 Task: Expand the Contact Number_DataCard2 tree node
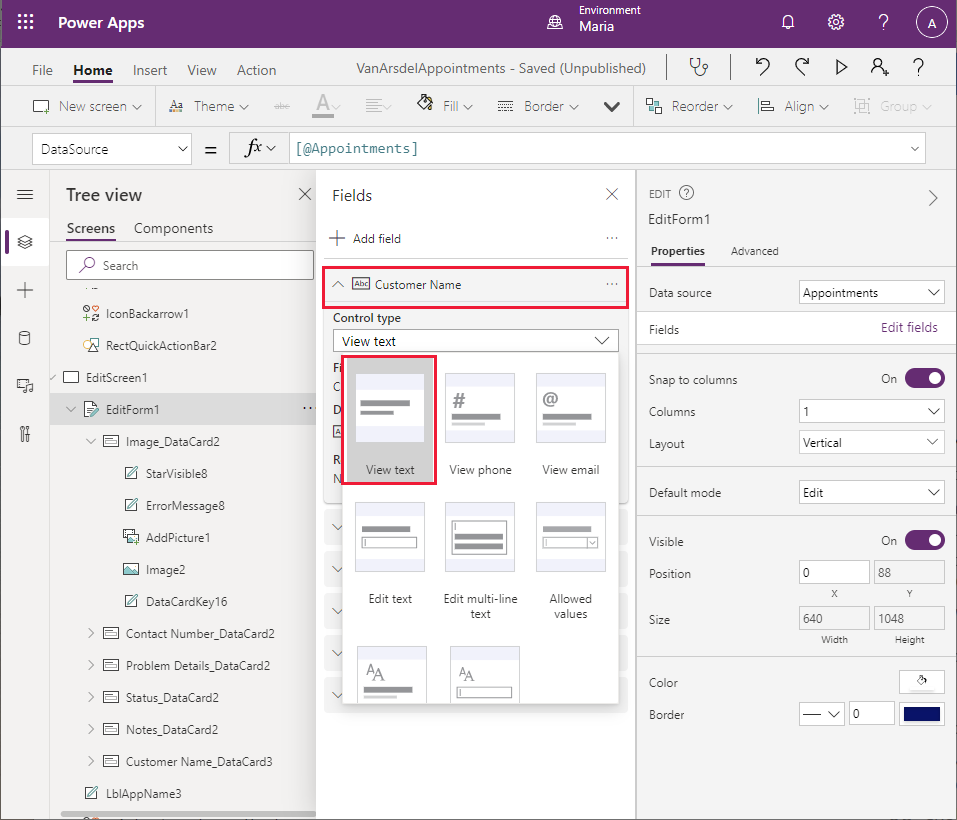coord(92,633)
